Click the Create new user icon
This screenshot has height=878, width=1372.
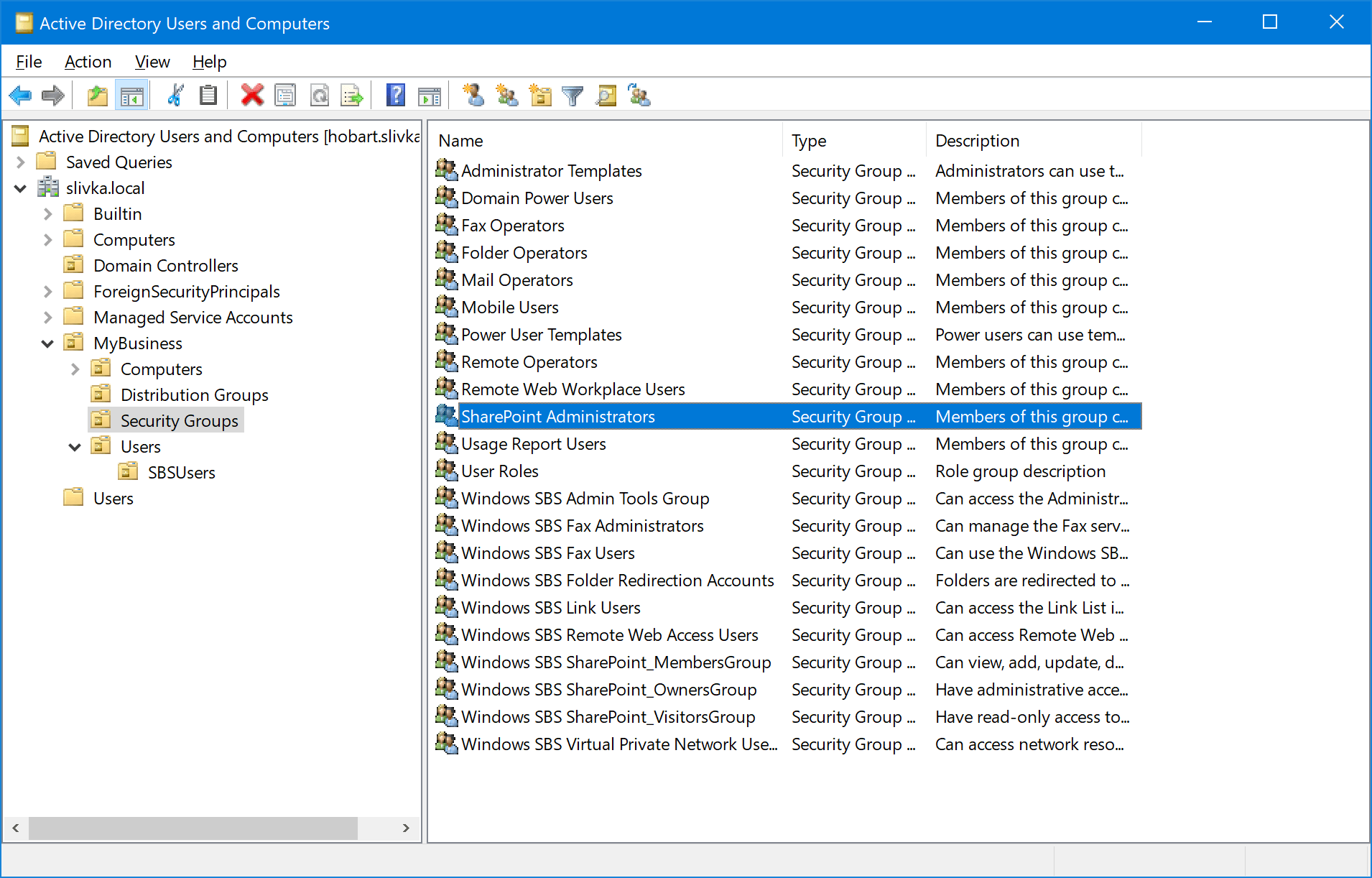coord(473,95)
